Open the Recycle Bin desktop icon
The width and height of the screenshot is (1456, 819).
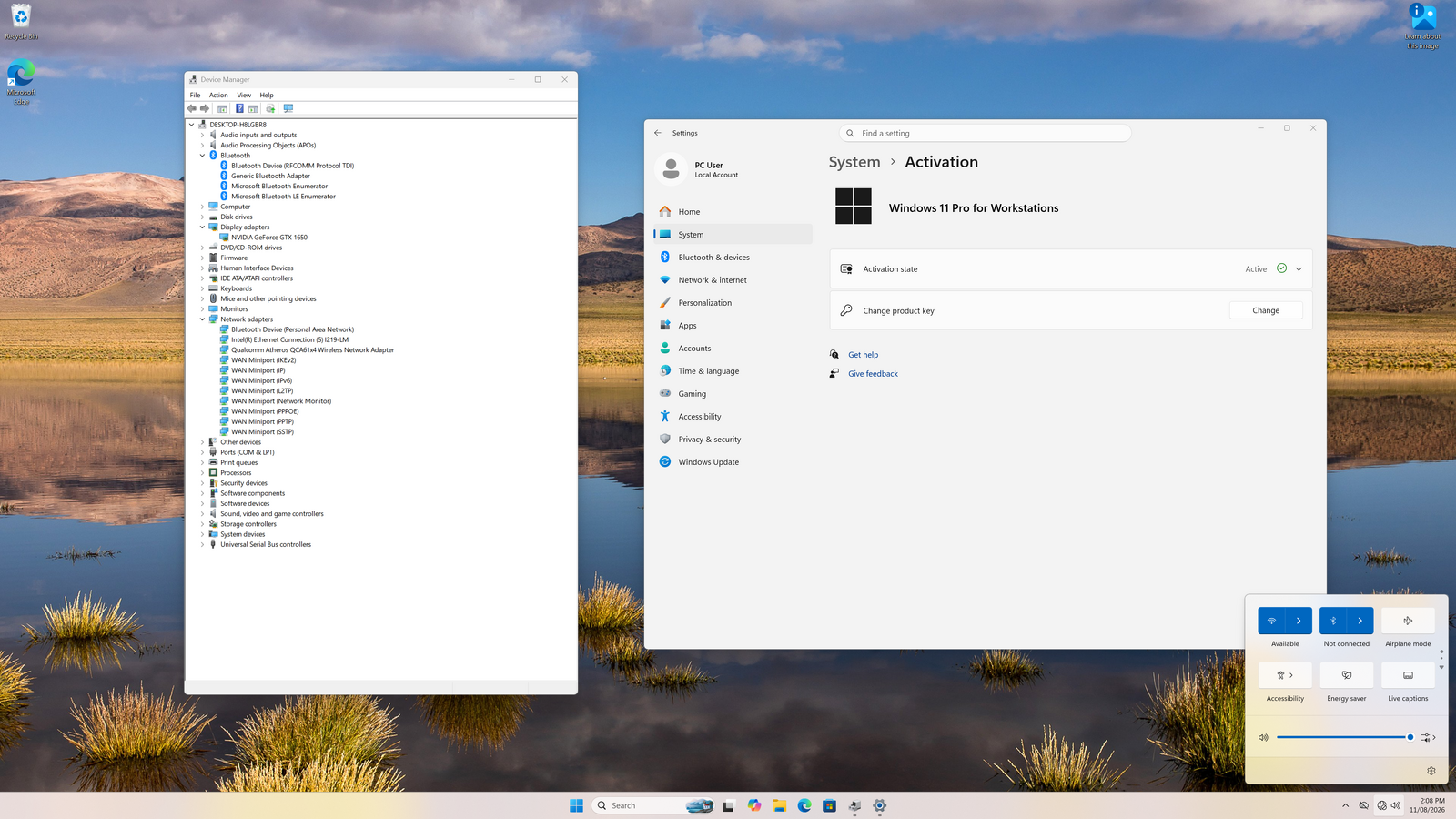point(21,22)
